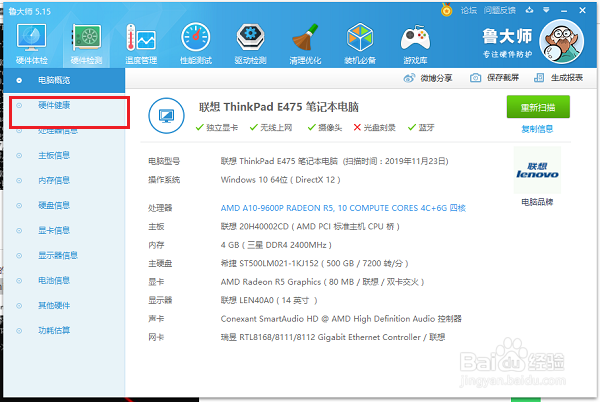Viewport: 600px width, 402px height.
Task: Open the title bar dropdown menu arrow
Action: (546, 10)
